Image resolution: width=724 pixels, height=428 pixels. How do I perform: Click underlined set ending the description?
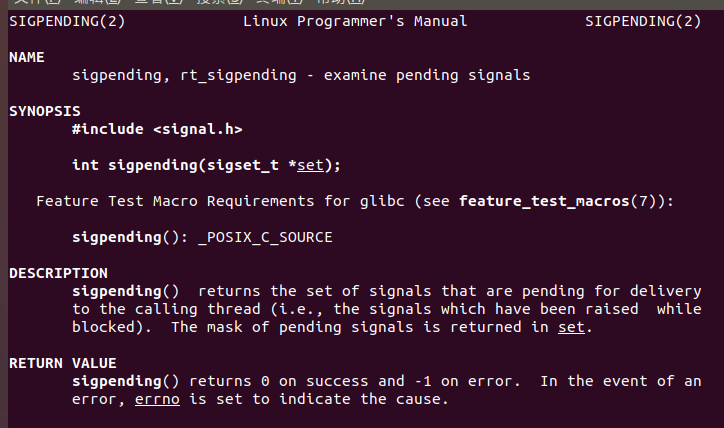[x=571, y=327]
